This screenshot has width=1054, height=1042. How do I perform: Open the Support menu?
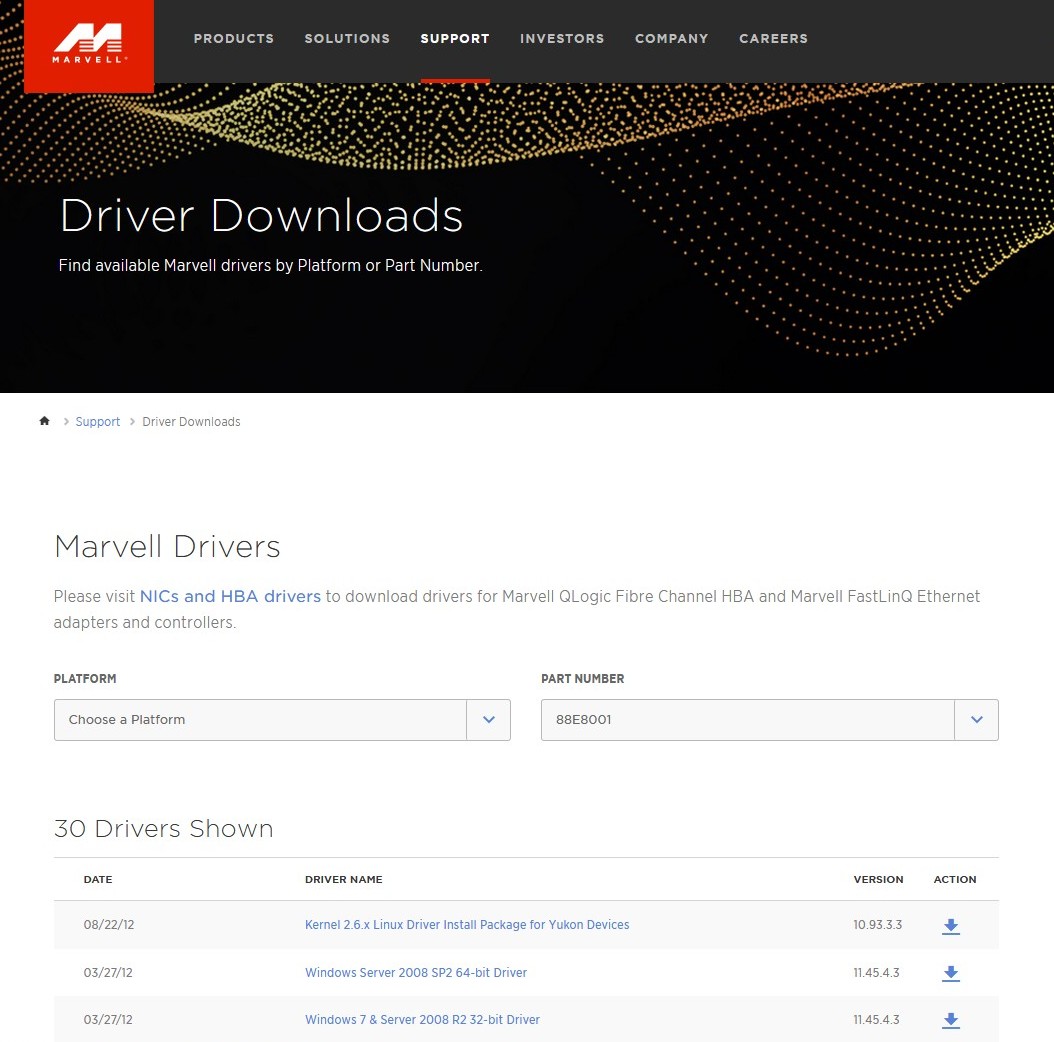coord(455,38)
